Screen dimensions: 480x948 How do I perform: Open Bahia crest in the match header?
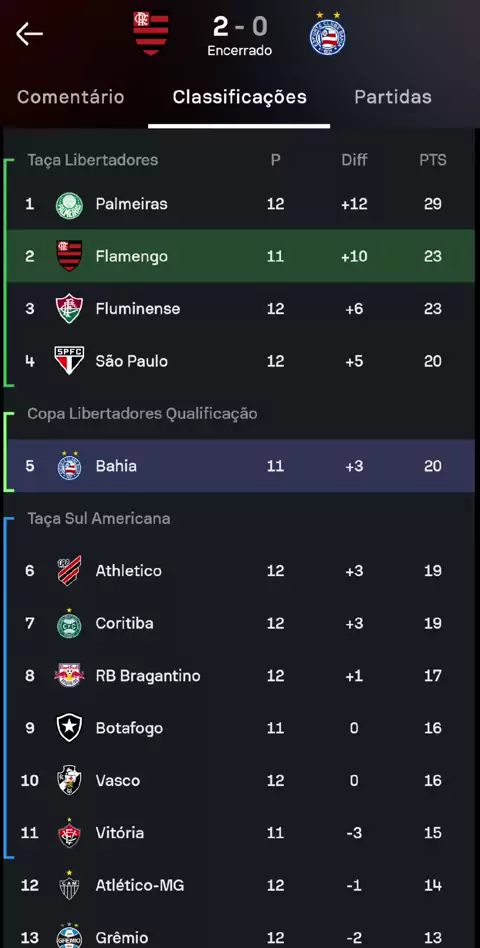pos(328,34)
